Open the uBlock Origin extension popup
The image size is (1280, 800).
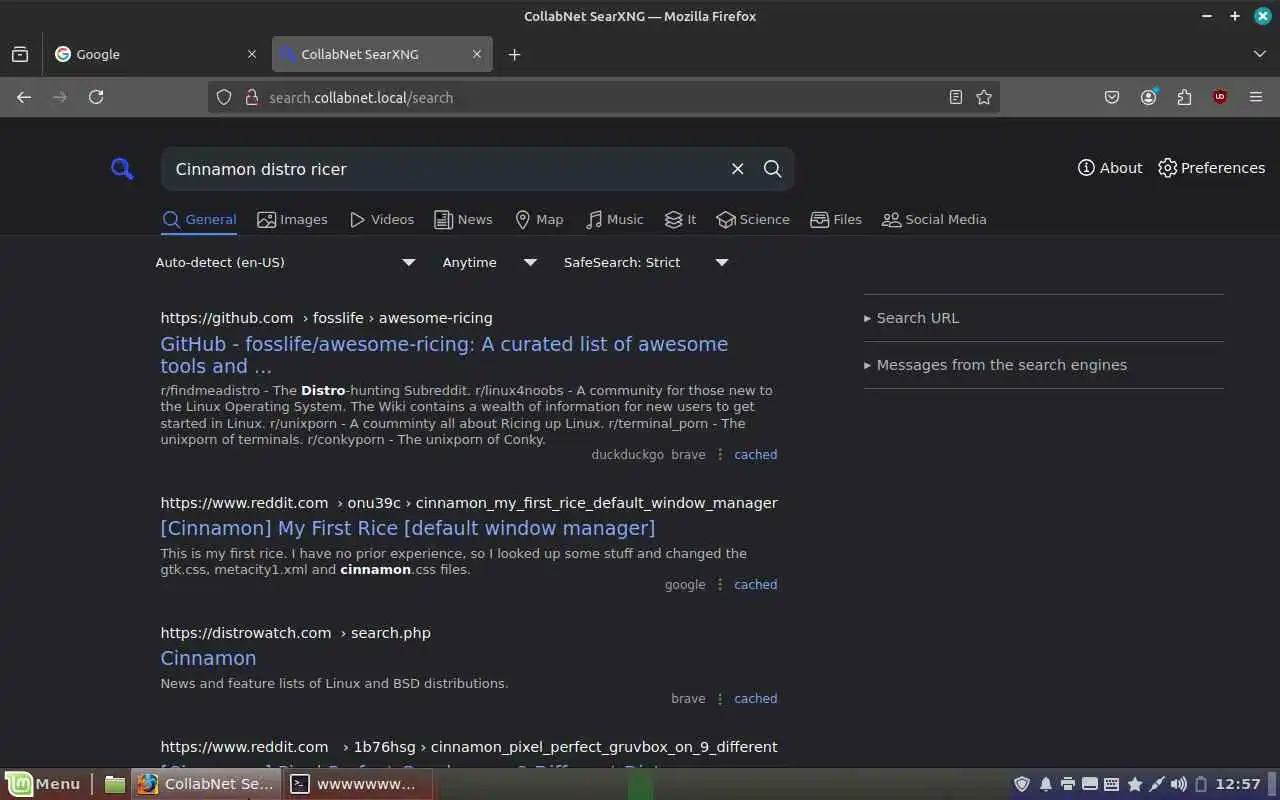1220,97
